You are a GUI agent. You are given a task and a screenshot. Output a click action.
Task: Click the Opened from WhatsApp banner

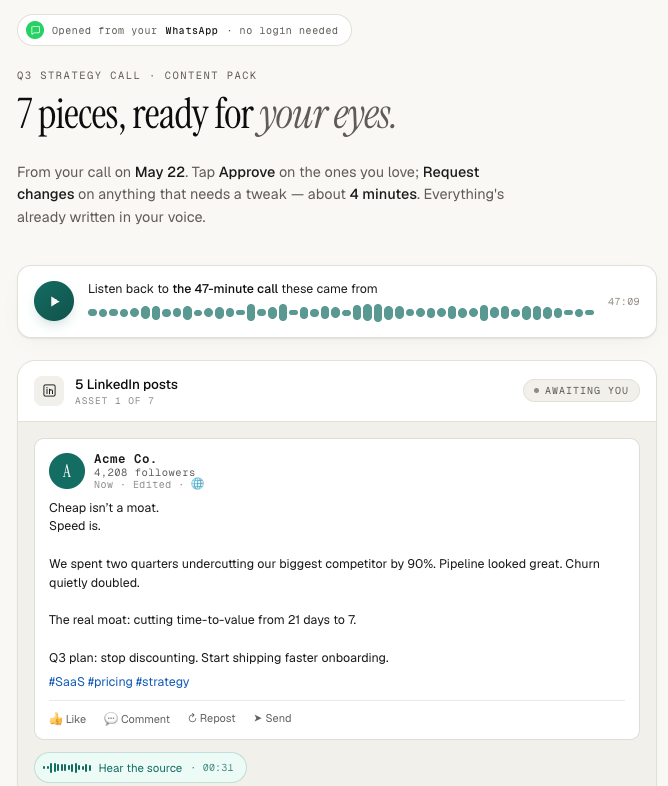point(184,30)
